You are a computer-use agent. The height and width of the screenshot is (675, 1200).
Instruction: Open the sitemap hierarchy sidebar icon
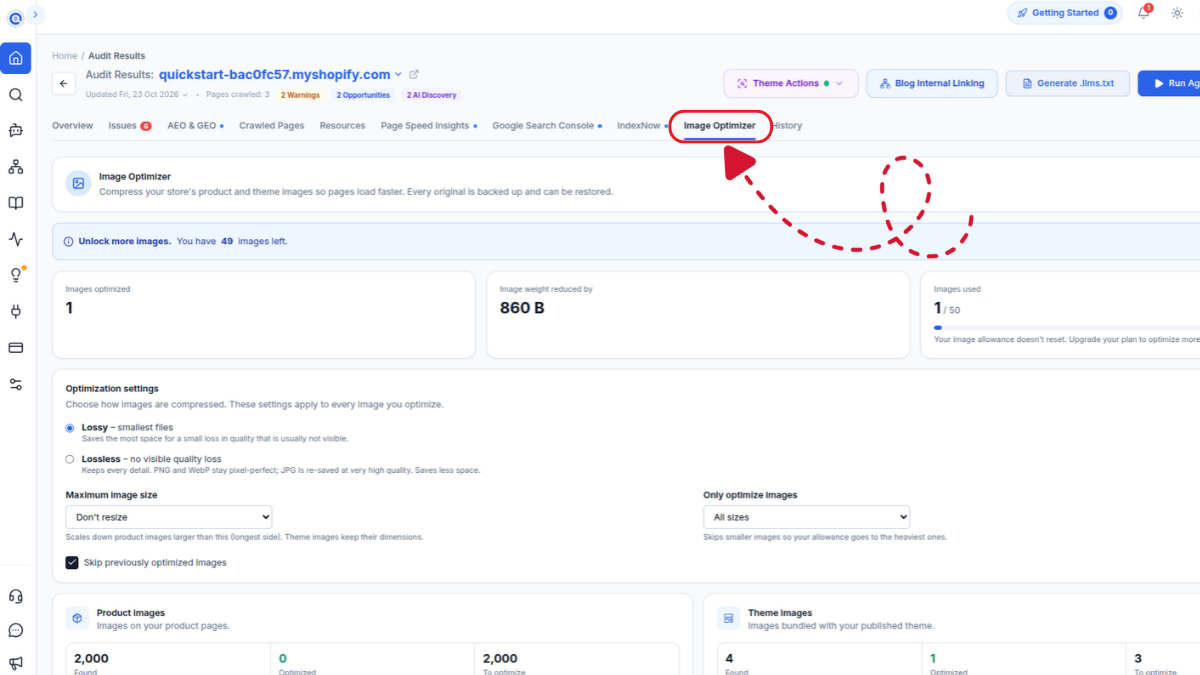(x=16, y=167)
